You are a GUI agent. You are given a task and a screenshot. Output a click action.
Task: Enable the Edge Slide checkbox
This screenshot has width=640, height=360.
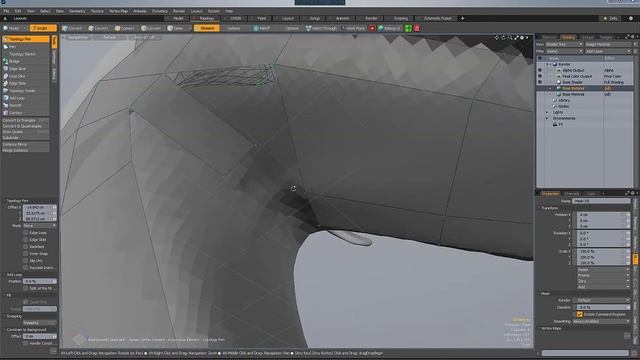coord(26,240)
